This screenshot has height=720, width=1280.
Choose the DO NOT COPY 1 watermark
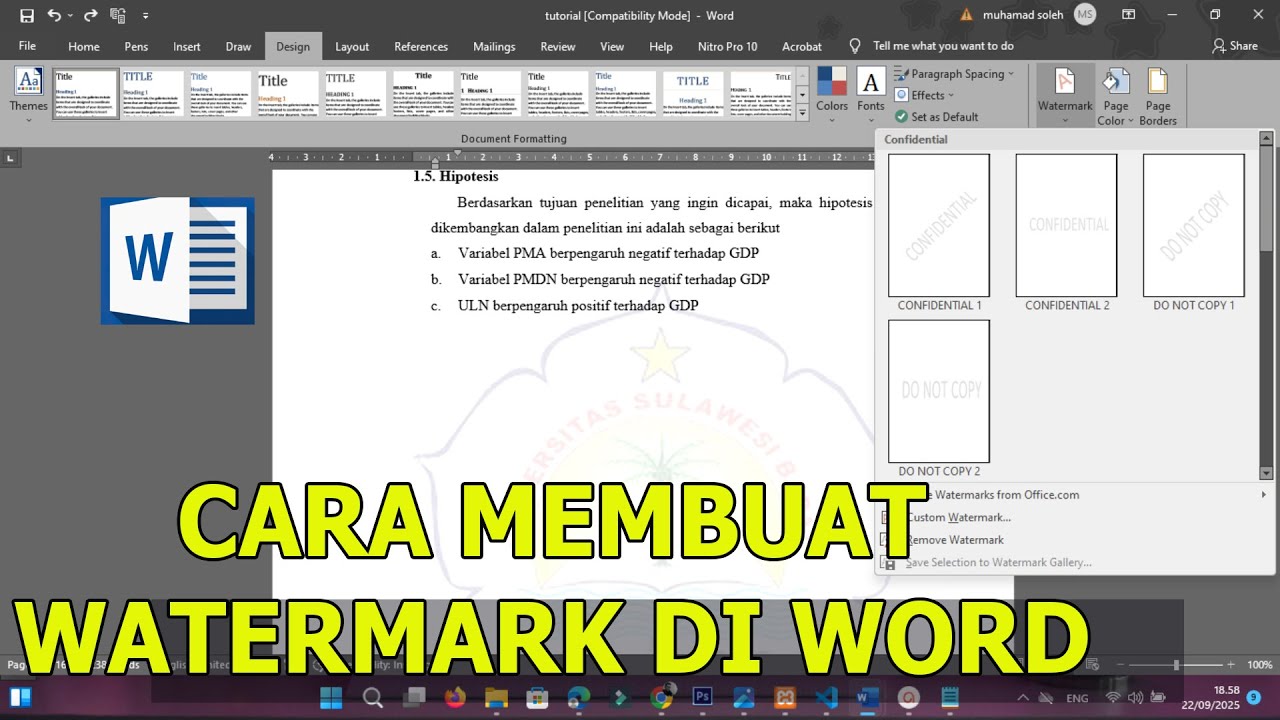[x=1194, y=233]
